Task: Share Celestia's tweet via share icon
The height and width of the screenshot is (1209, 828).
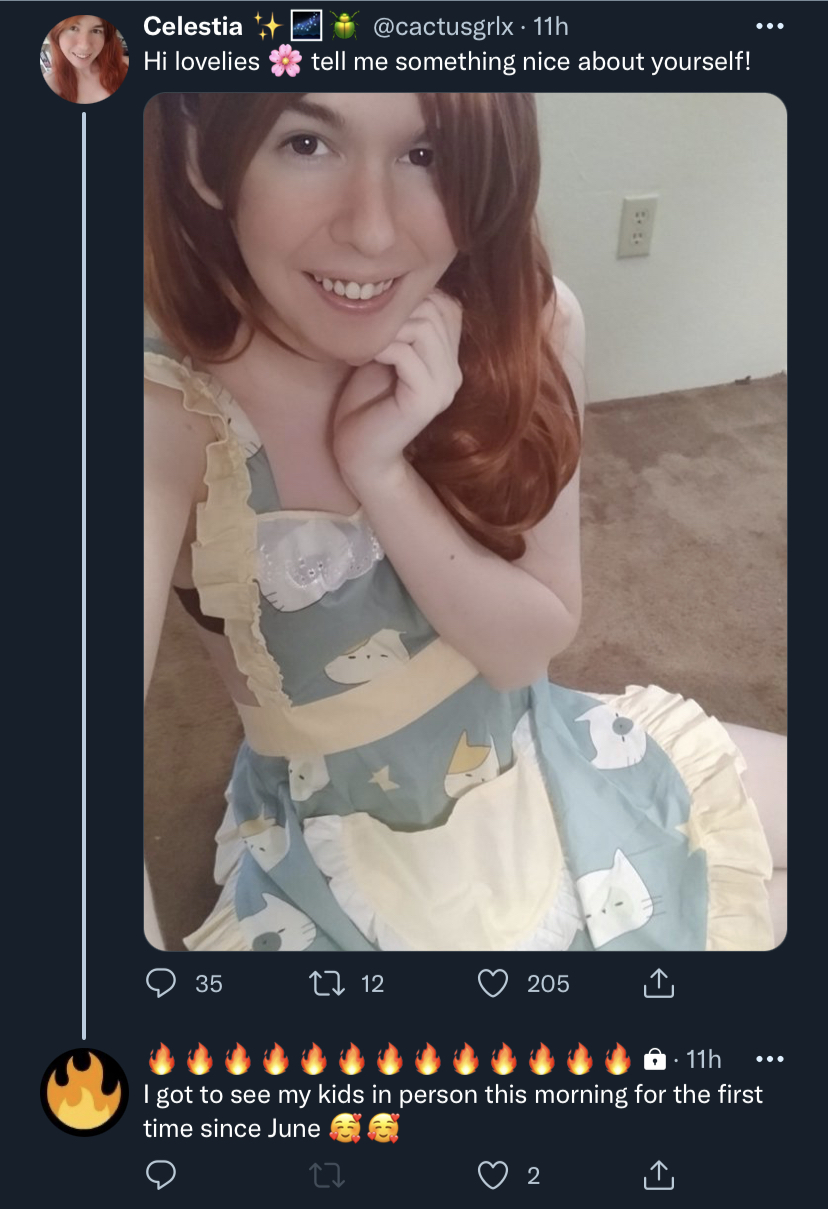Action: click(659, 984)
